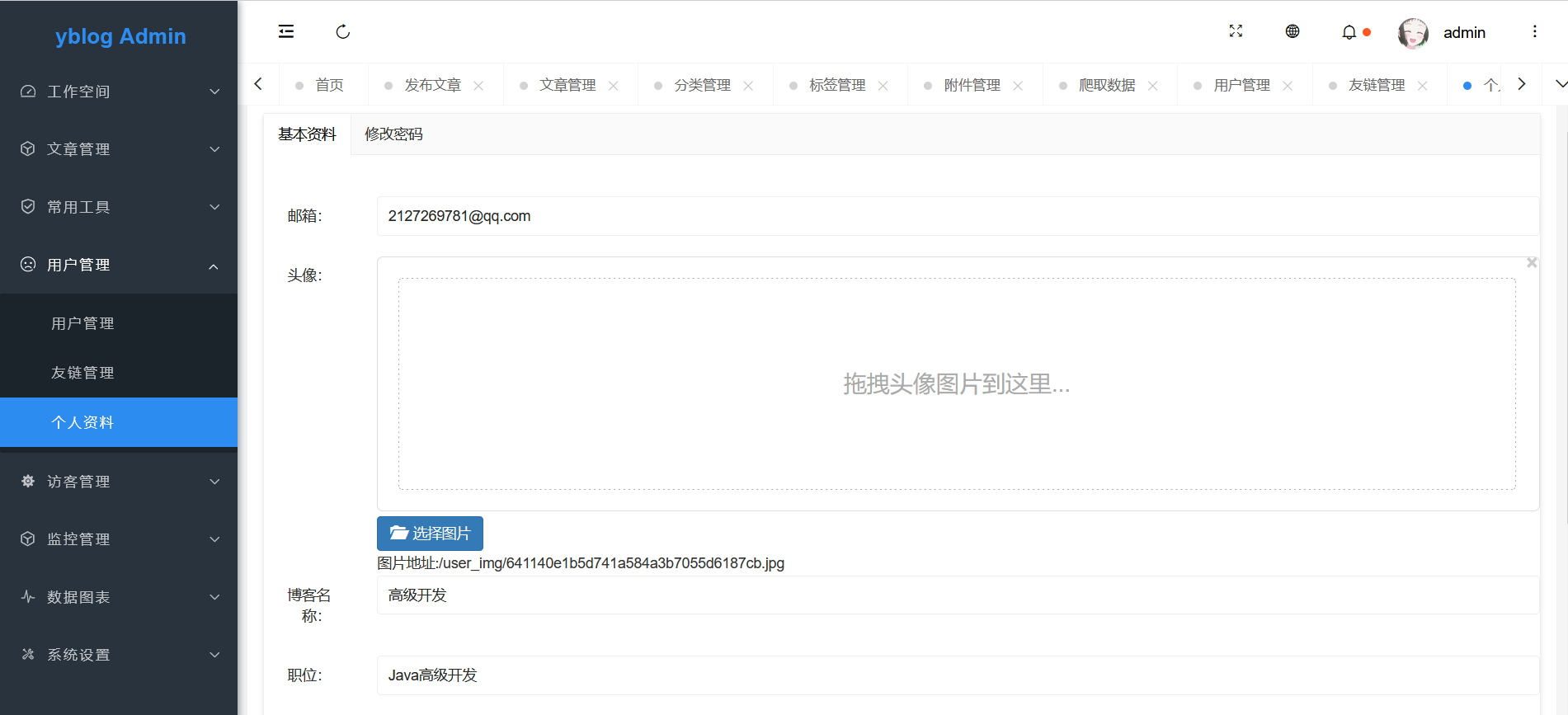
Task: Click the 职位 input field
Action: pos(958,675)
